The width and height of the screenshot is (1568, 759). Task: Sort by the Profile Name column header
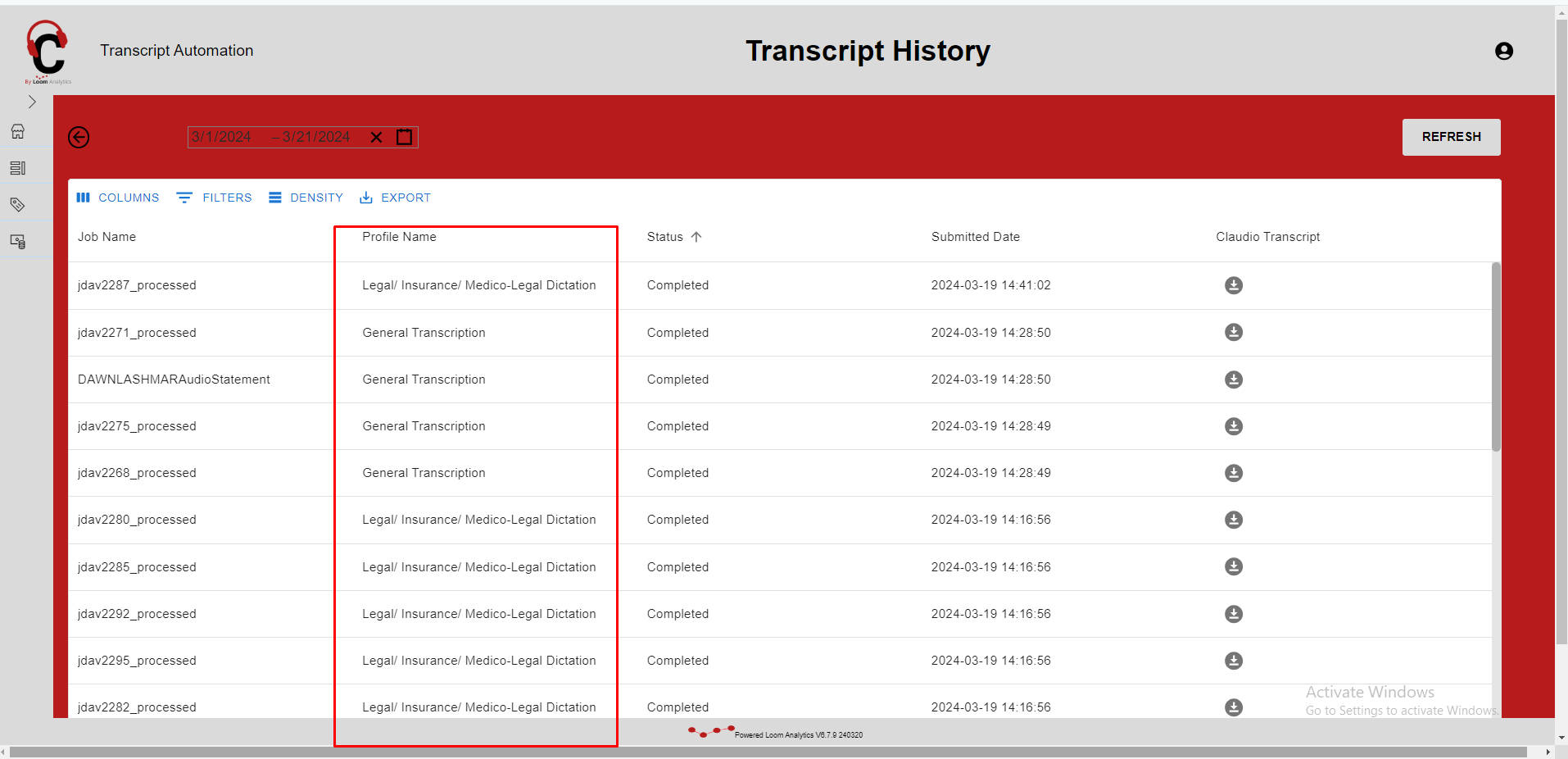pos(400,237)
